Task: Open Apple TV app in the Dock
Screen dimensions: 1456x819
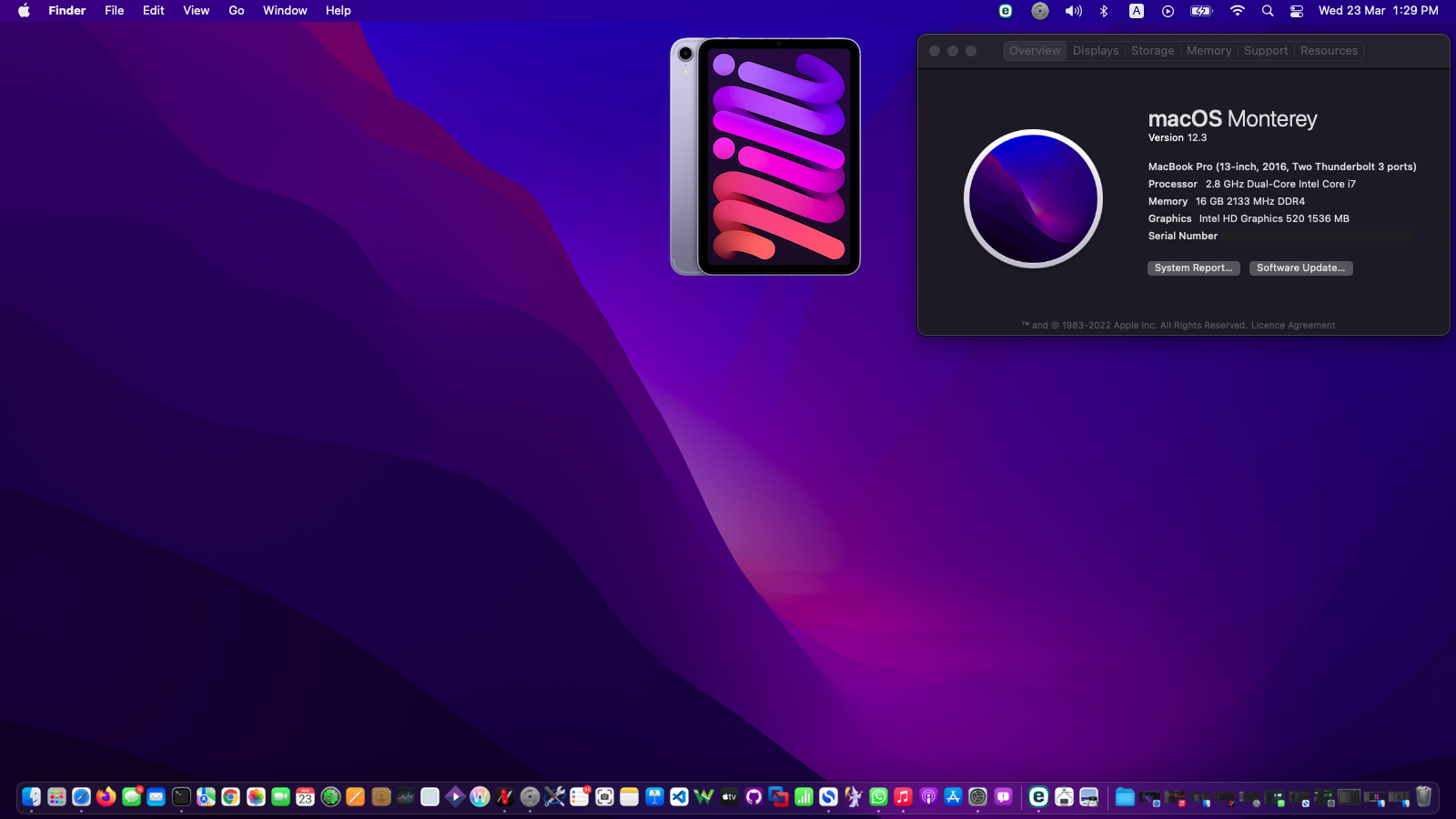Action: coord(729,797)
